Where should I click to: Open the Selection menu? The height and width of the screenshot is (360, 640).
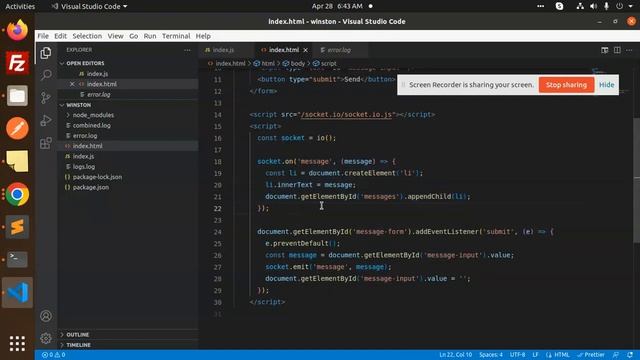tap(87, 36)
